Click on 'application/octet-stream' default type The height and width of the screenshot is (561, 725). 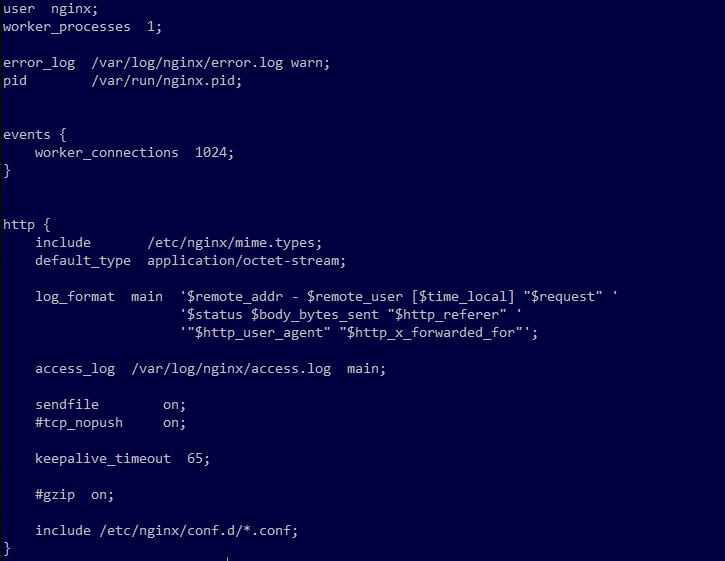(x=246, y=260)
